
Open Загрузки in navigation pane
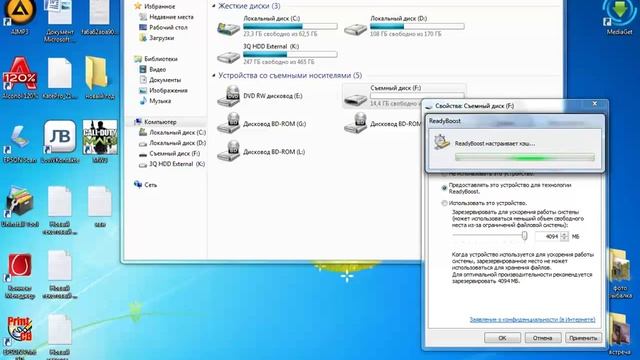[x=161, y=38]
